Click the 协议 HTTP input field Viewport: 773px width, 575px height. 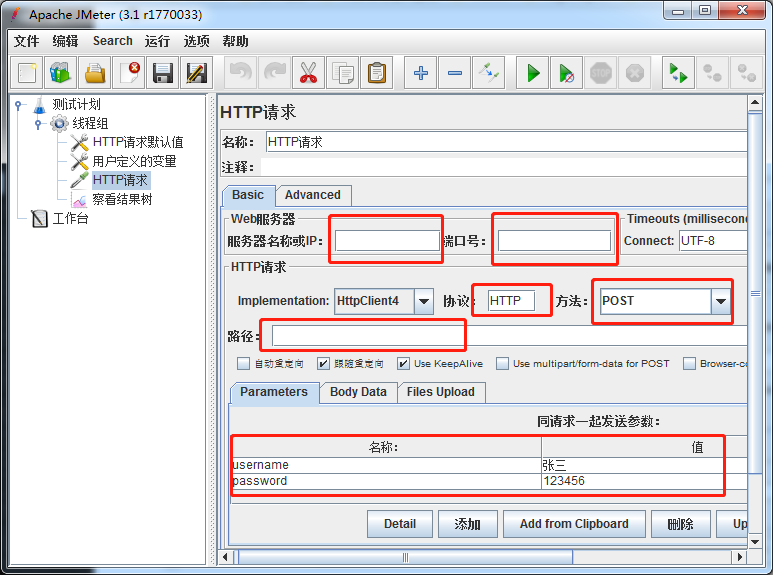pos(512,301)
